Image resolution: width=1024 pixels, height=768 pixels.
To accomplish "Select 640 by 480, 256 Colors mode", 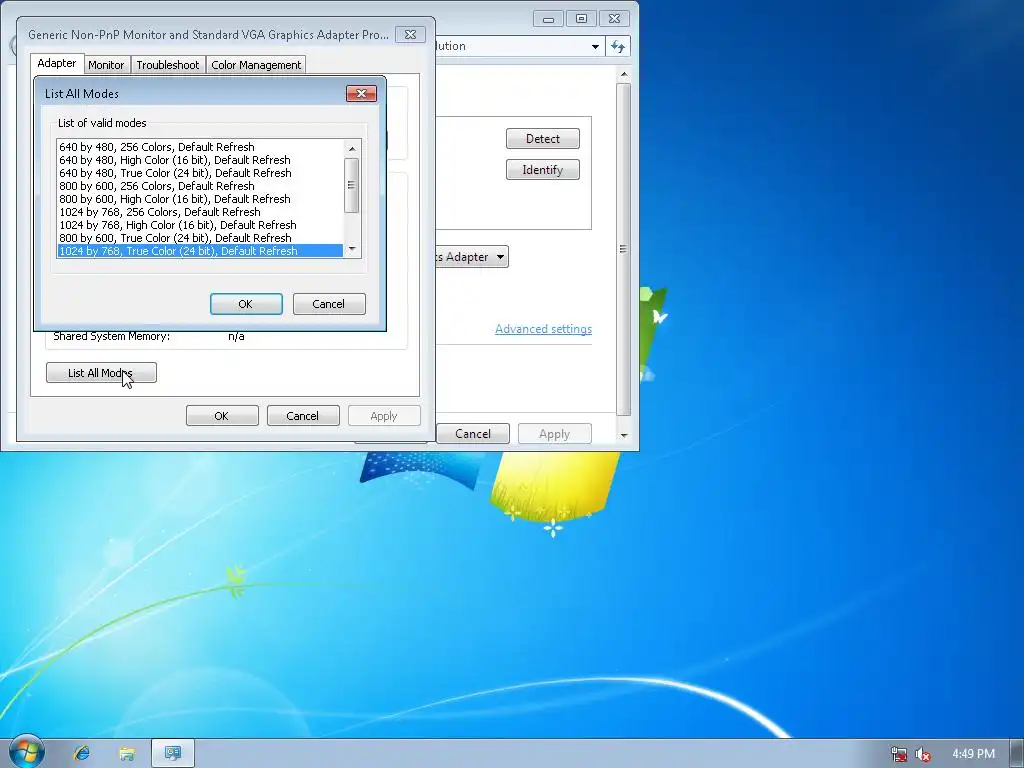I will 200,147.
